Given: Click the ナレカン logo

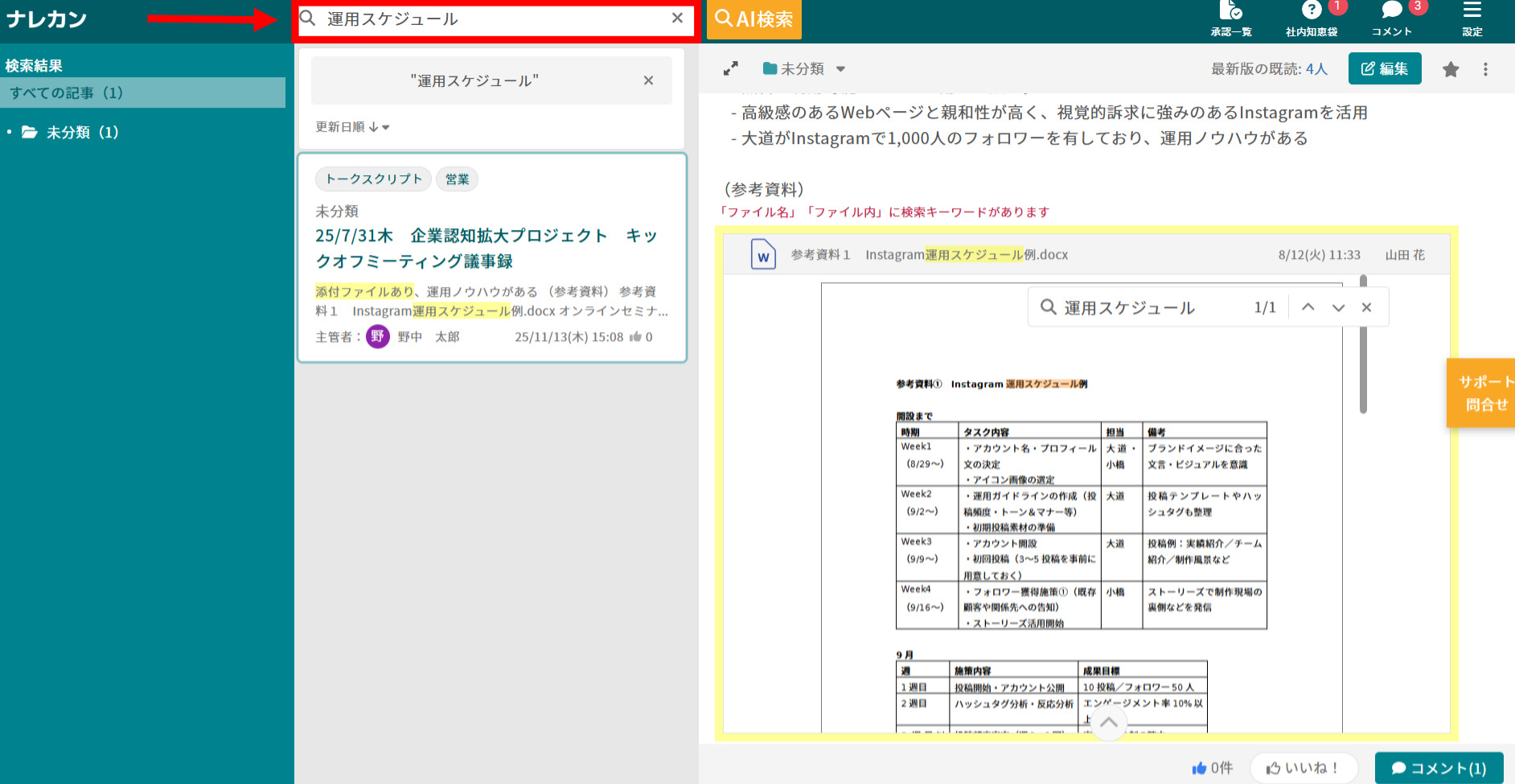Looking at the screenshot, I should click(47, 19).
